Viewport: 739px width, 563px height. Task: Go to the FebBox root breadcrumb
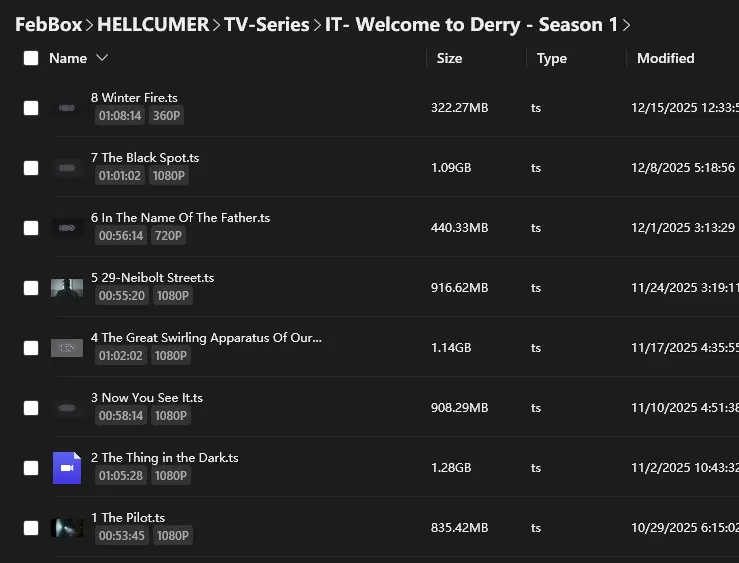[49, 24]
